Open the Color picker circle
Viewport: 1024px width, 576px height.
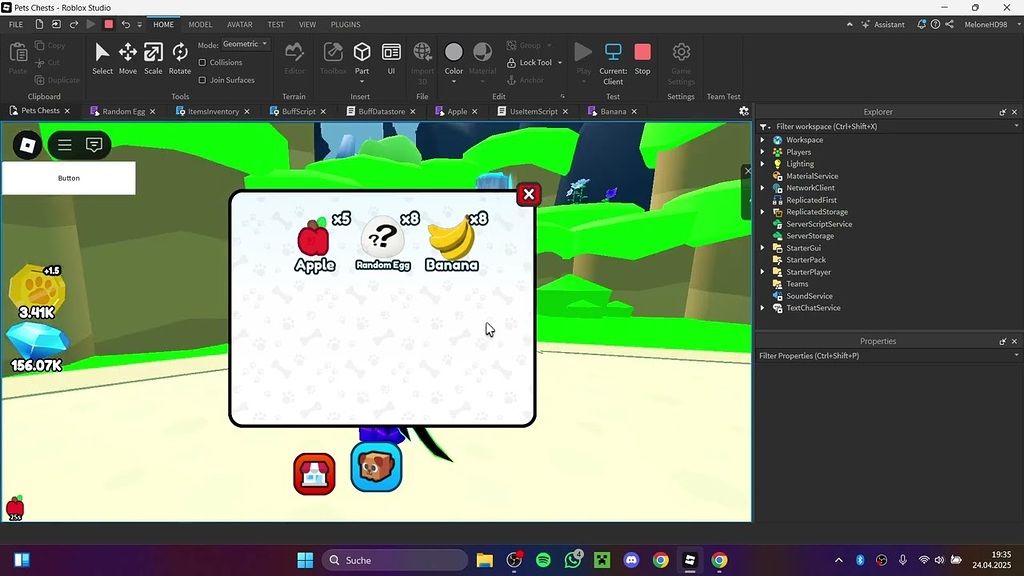pyautogui.click(x=453, y=52)
